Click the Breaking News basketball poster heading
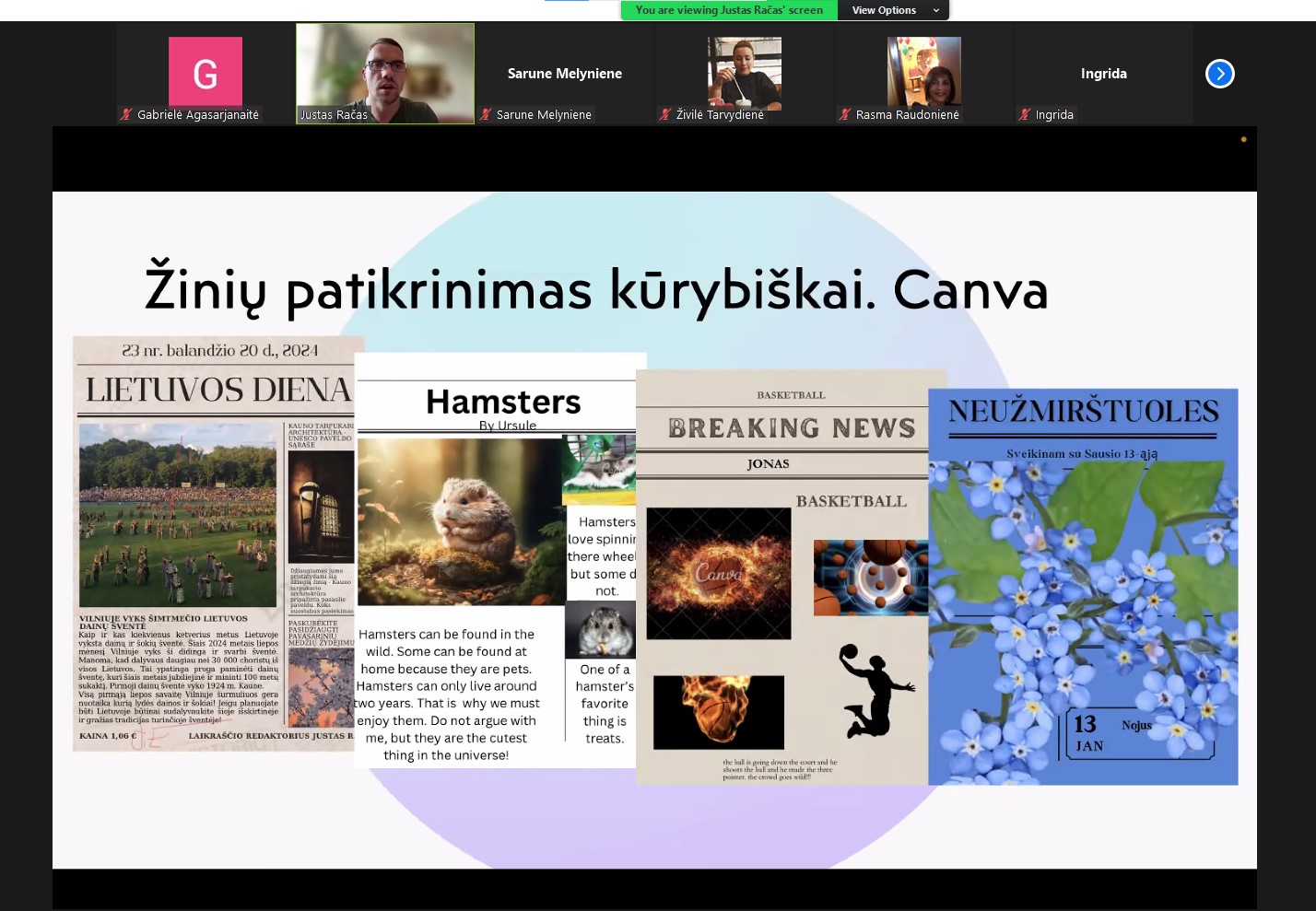Image resolution: width=1316 pixels, height=911 pixels. 792,427
